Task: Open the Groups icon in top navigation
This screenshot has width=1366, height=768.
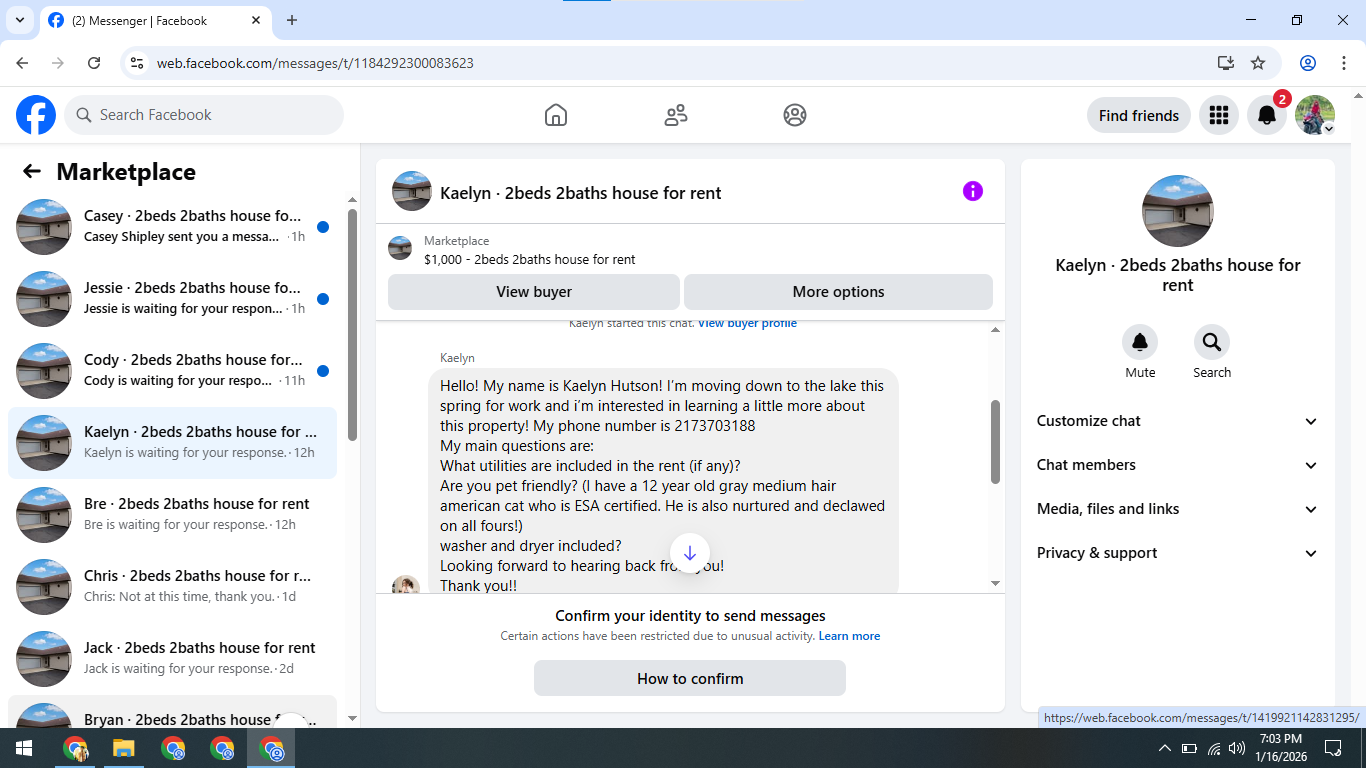Action: coord(795,115)
